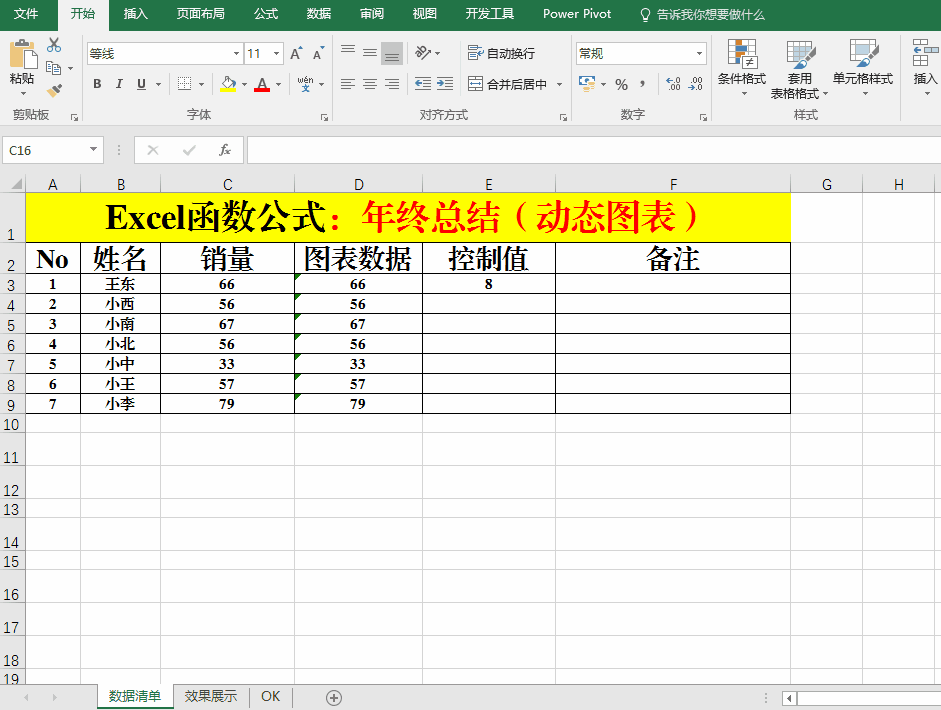
Task: Open the Insert Function fx dialog
Action: (x=225, y=150)
